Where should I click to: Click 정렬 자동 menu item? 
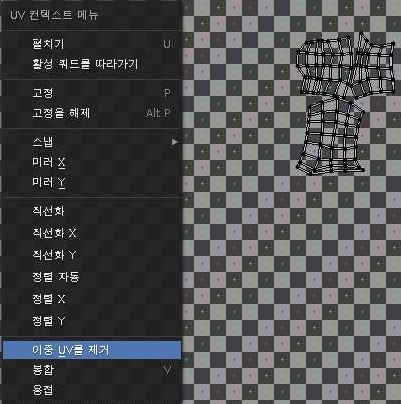point(92,277)
